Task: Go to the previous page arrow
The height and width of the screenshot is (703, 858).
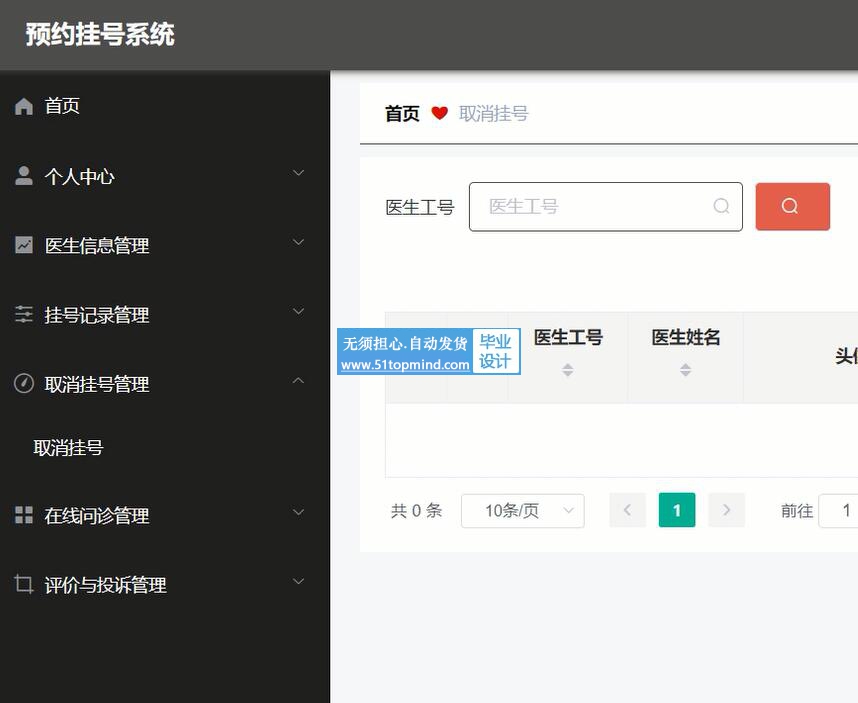Action: pos(628,510)
